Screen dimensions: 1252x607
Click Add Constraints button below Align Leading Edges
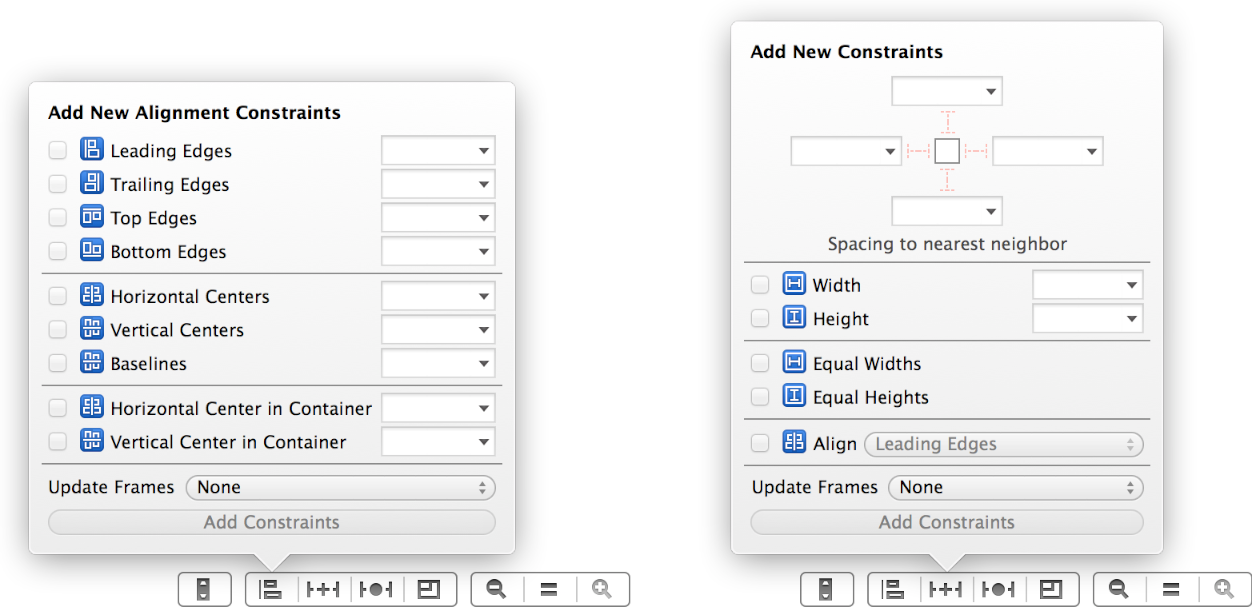(x=946, y=522)
